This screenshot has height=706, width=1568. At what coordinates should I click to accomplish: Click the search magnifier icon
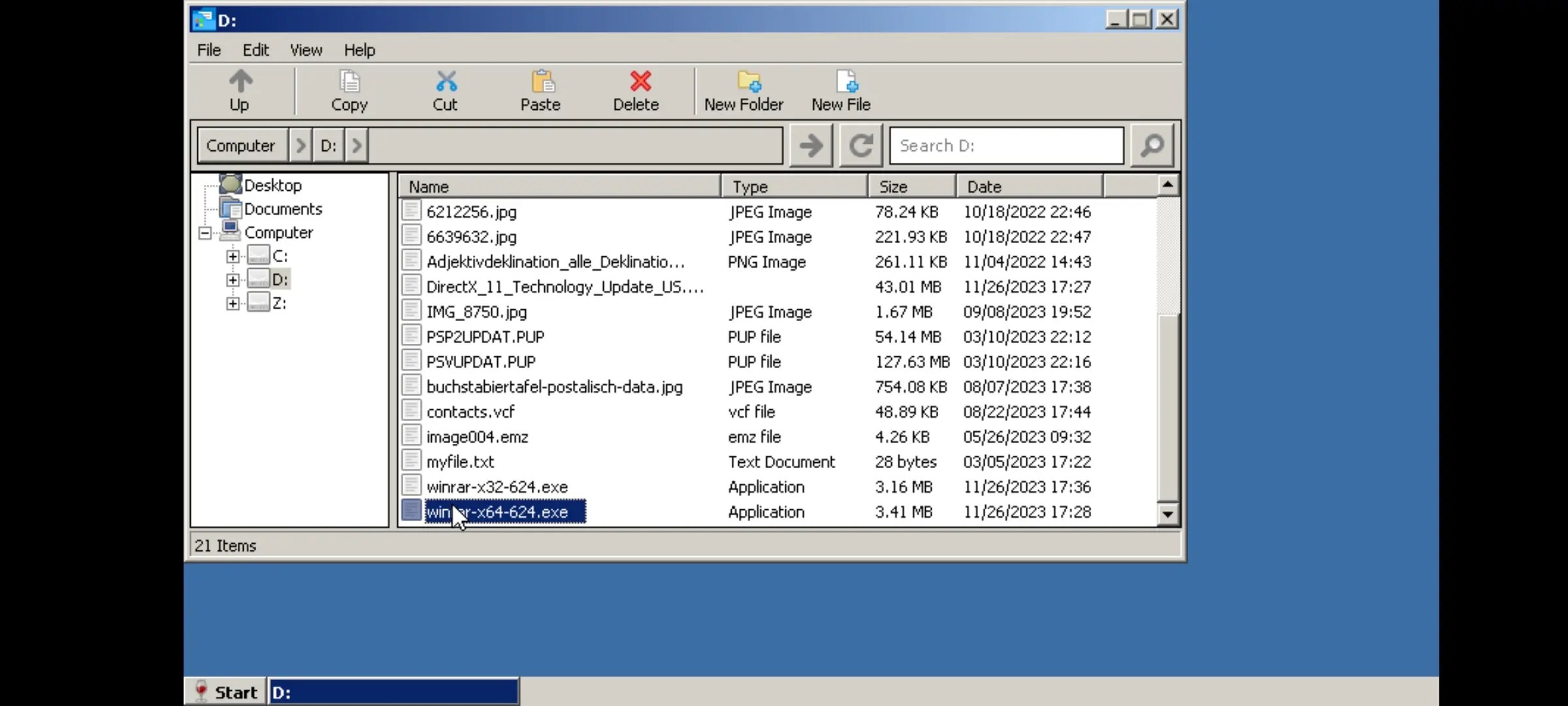click(x=1152, y=145)
